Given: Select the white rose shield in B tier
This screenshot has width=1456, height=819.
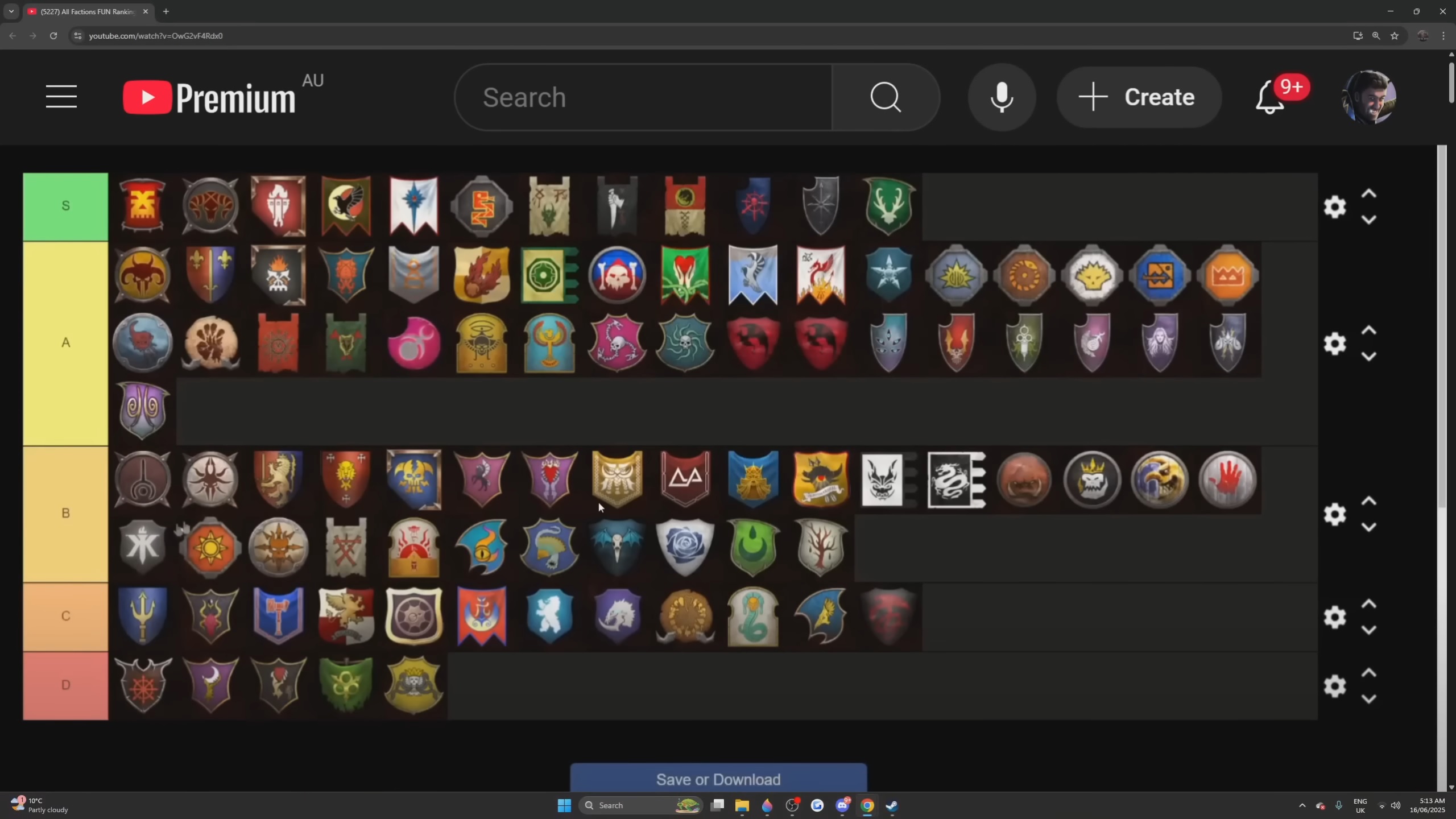Looking at the screenshot, I should (x=685, y=547).
